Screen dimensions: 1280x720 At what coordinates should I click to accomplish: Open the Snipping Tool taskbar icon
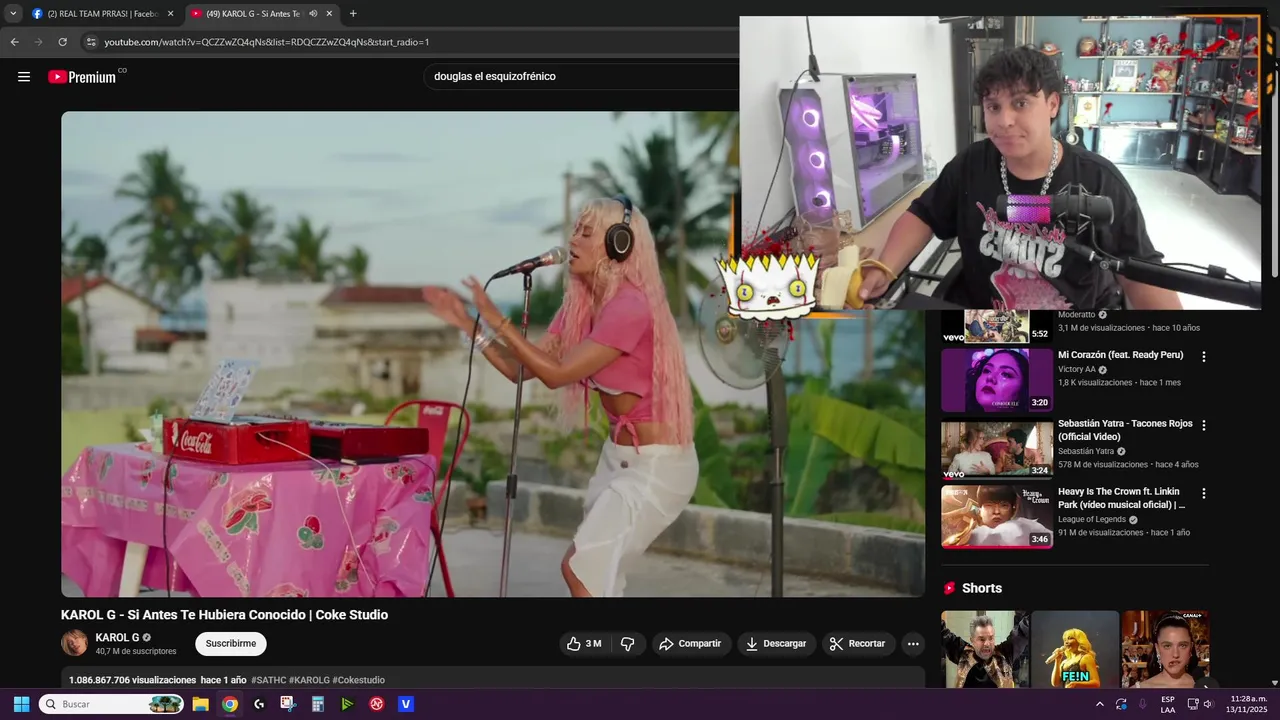(288, 704)
